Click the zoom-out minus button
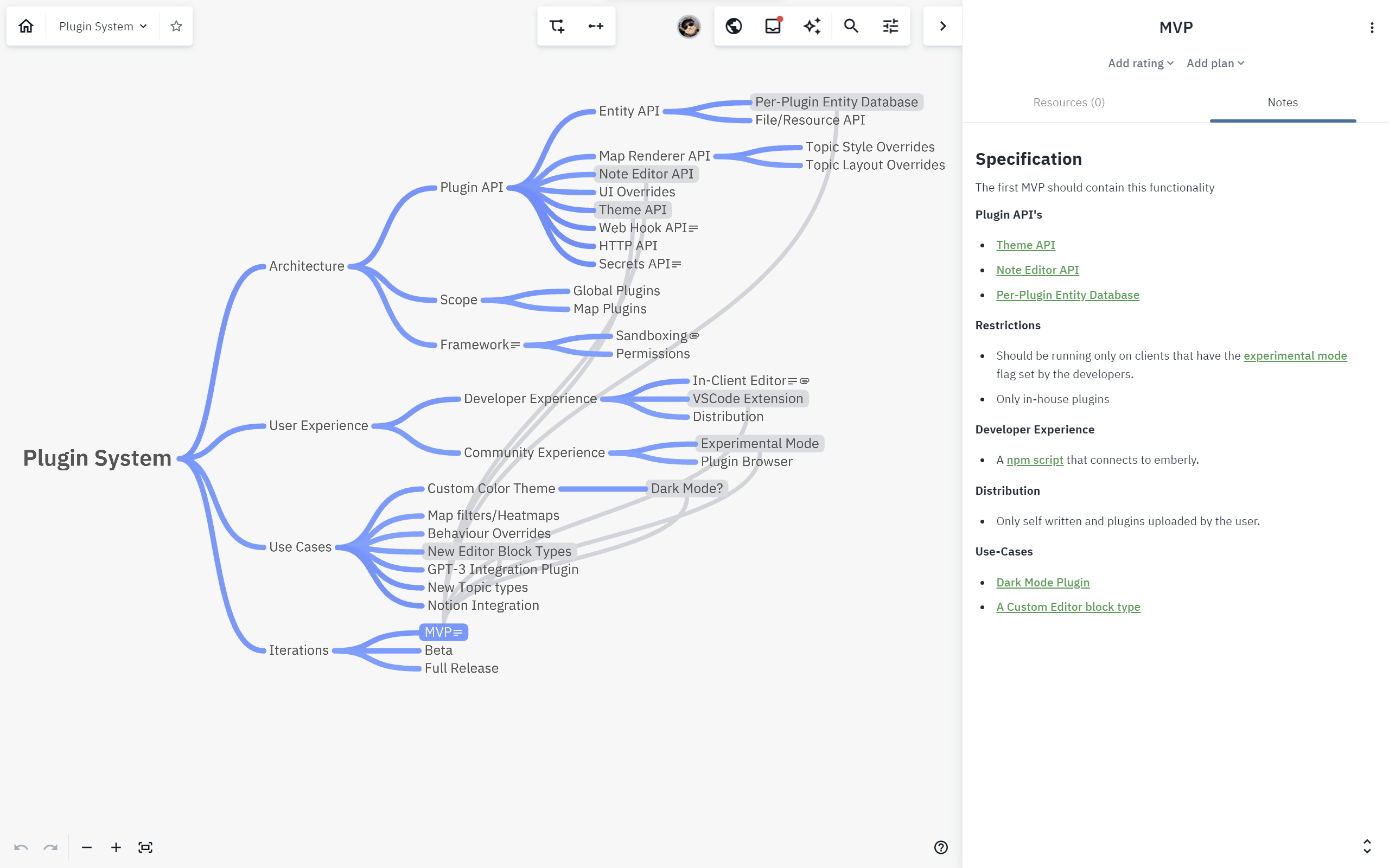This screenshot has height=868, width=1389. (86, 848)
